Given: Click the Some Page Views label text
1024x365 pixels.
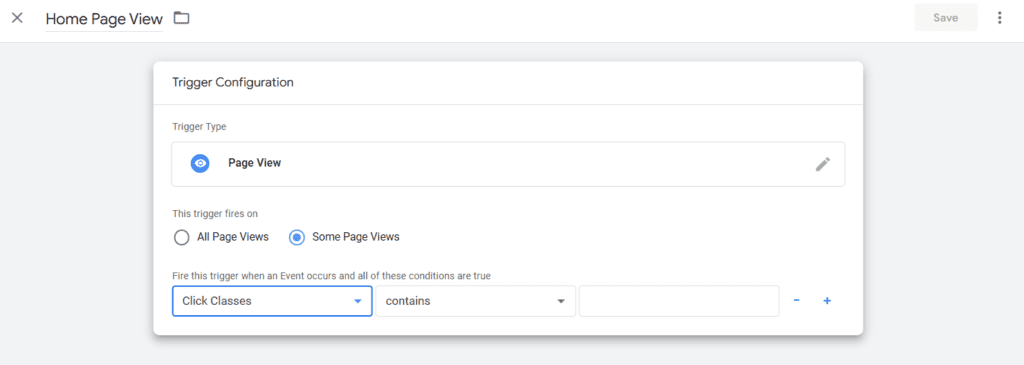Looking at the screenshot, I should [x=356, y=237].
